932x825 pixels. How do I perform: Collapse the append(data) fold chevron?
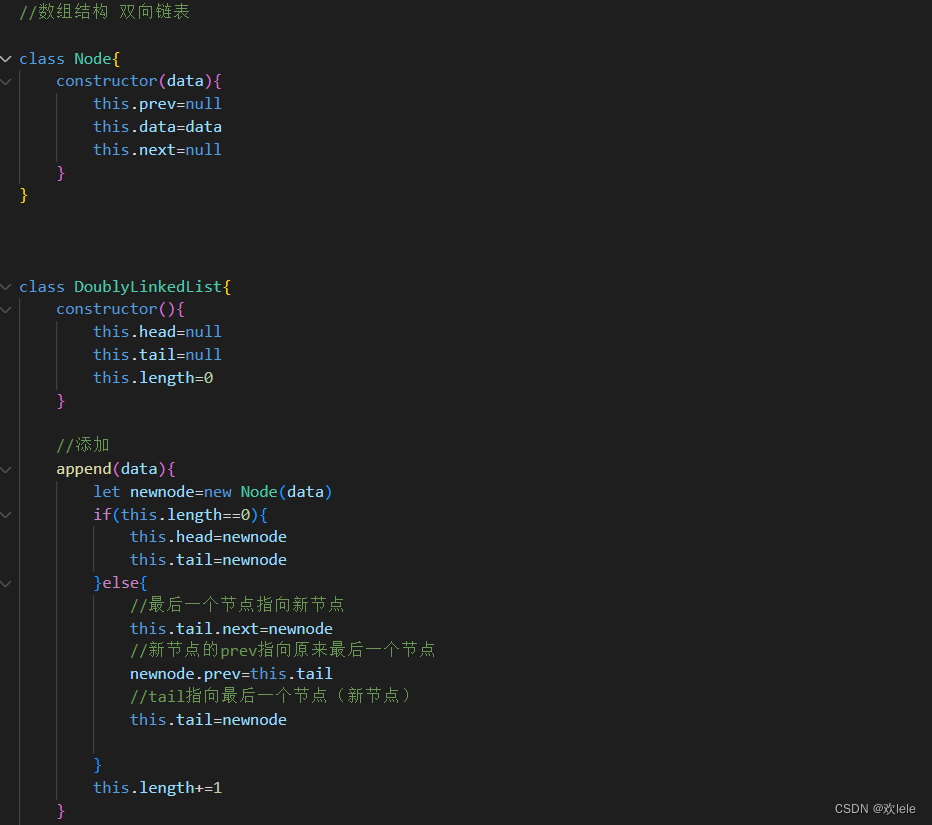[6, 470]
